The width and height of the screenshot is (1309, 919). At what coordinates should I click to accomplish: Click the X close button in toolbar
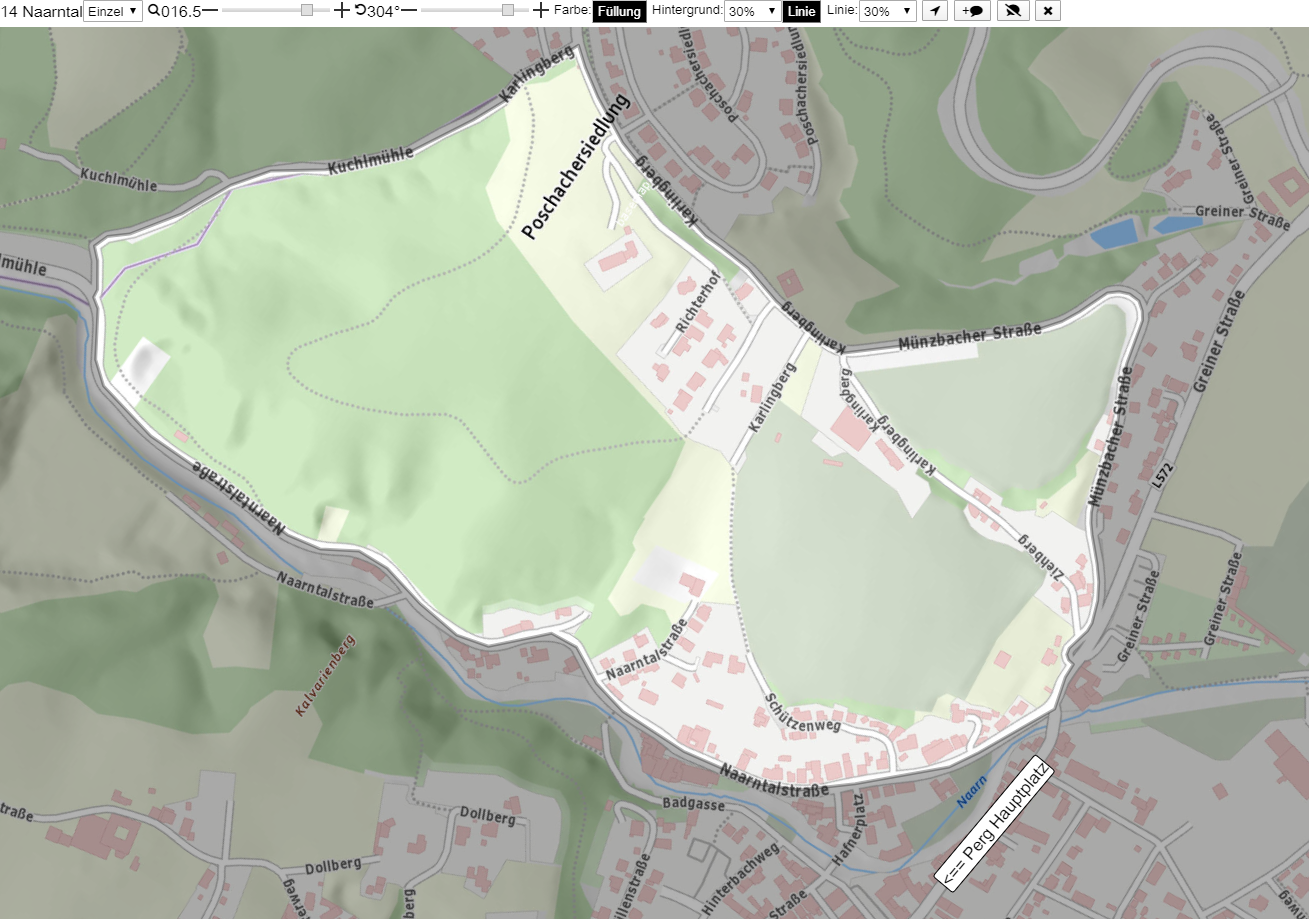(1047, 11)
